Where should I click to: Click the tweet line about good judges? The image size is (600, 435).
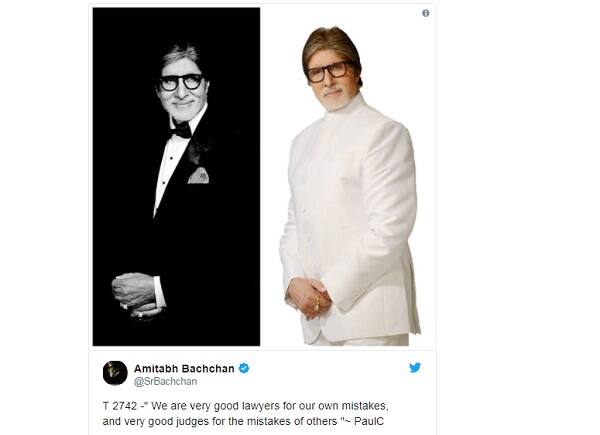coord(243,422)
